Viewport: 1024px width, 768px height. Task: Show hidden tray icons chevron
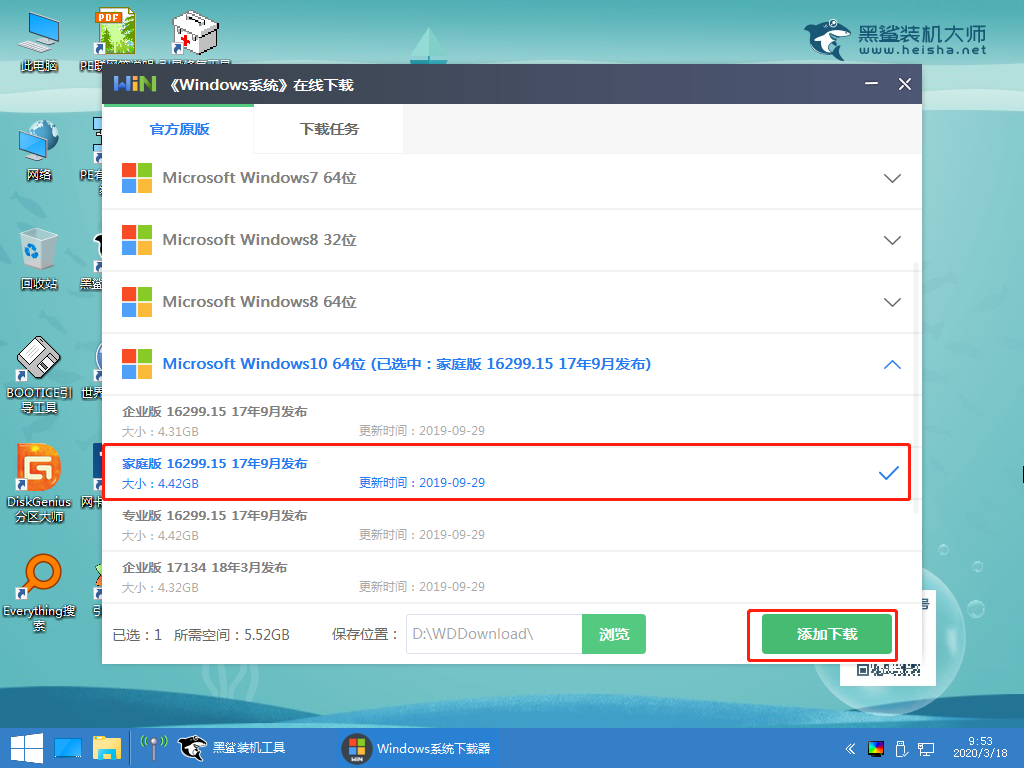click(850, 748)
